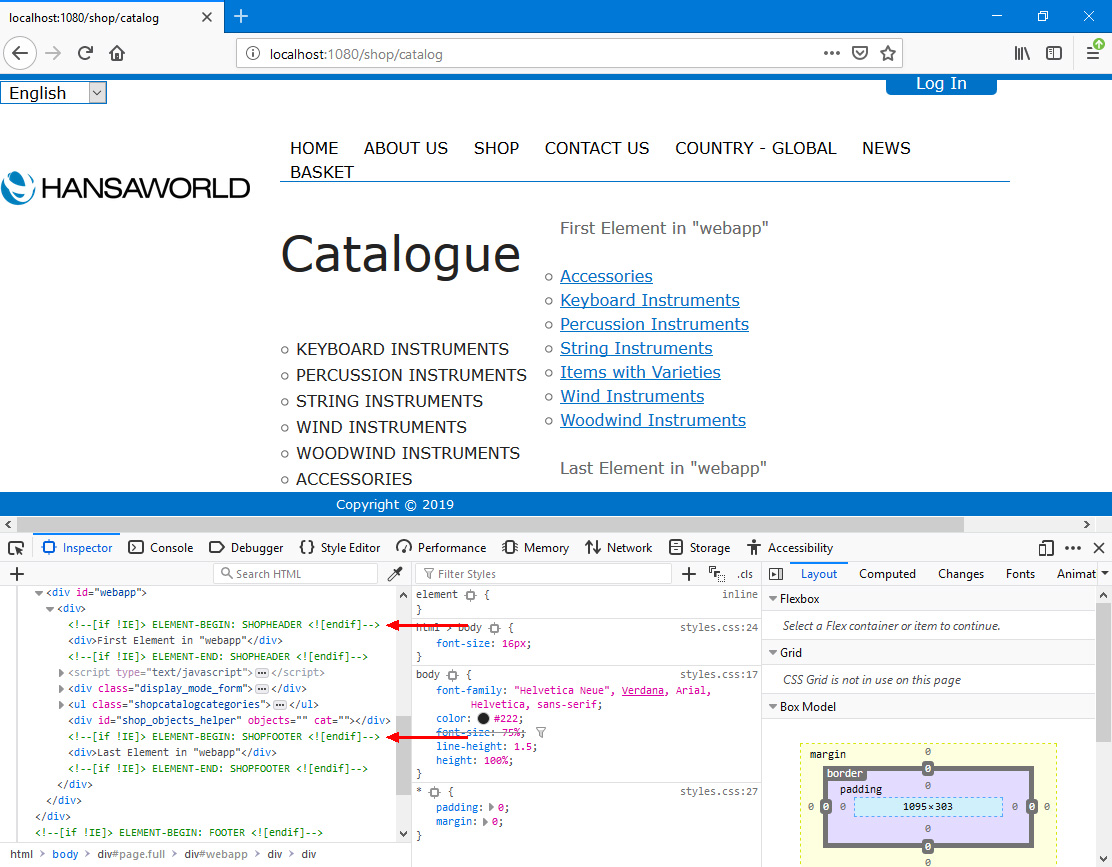Open the Percussion Instruments link
This screenshot has height=867, width=1112.
[655, 325]
